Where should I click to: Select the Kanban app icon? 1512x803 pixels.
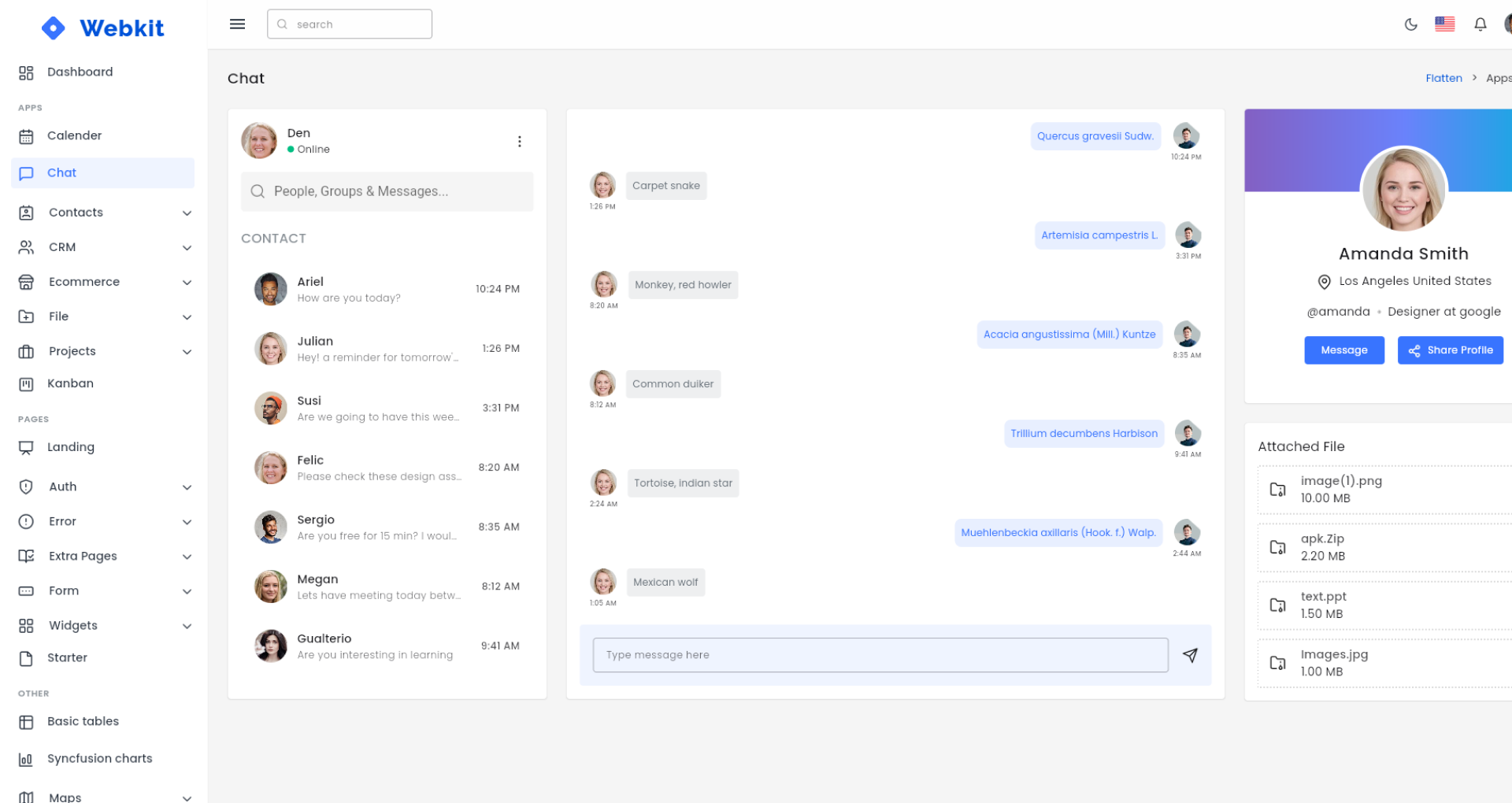[x=27, y=383]
